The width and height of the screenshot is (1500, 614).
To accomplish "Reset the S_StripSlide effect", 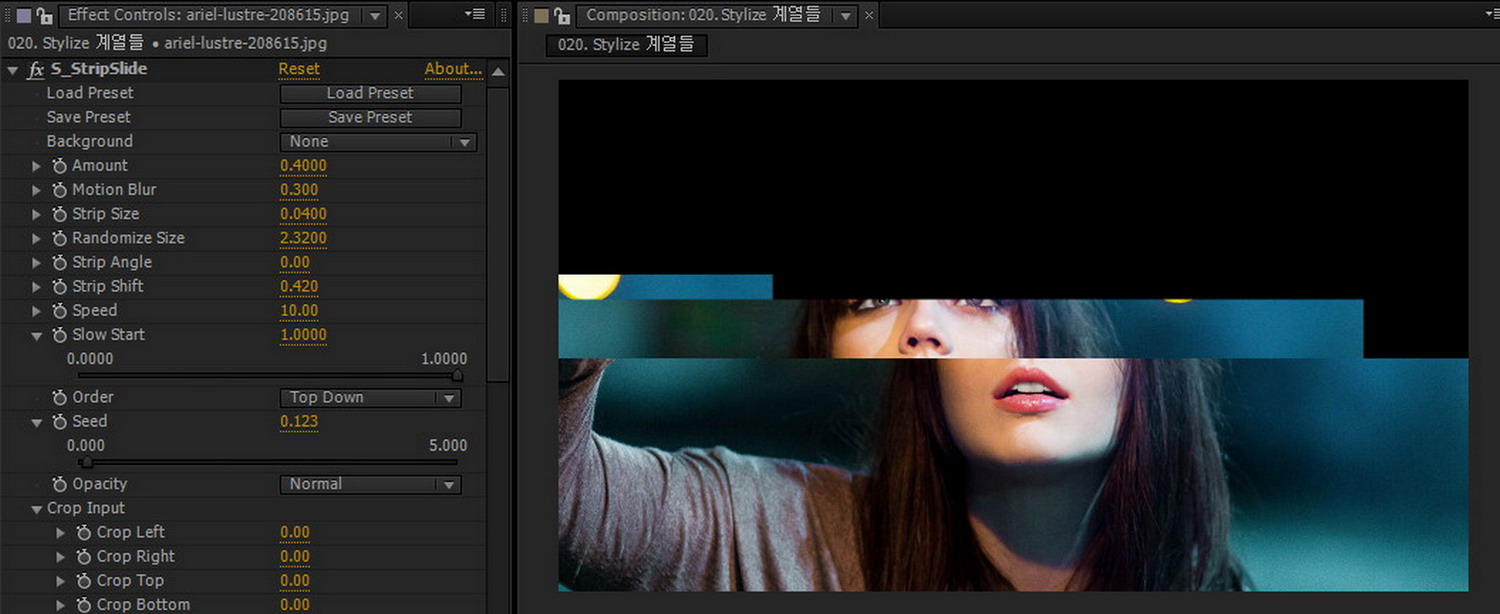I will (x=299, y=70).
